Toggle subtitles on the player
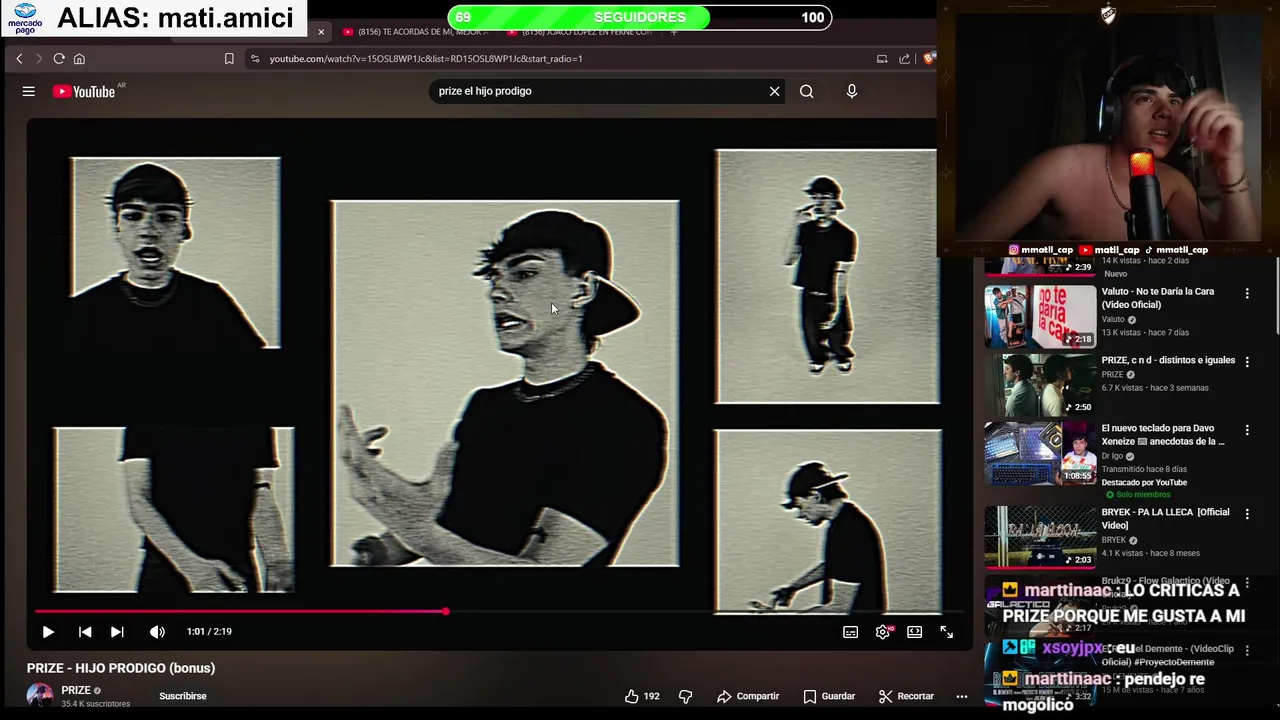Screen dimensions: 1280x720 (x=850, y=632)
